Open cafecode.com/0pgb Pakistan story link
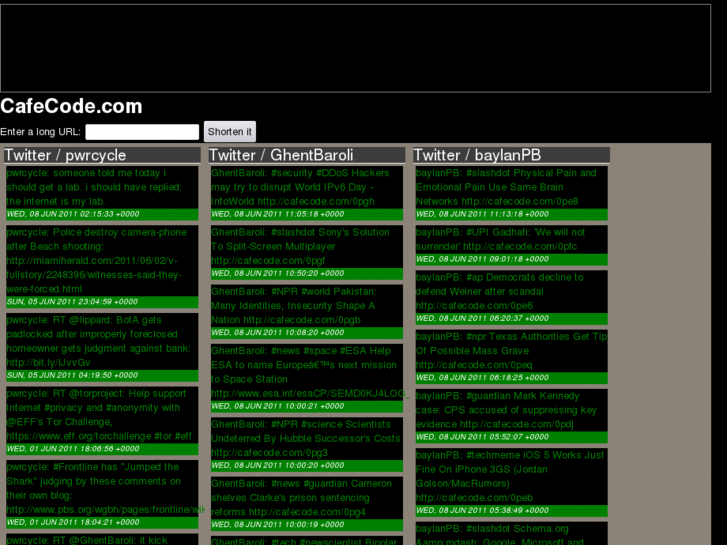The height and width of the screenshot is (545, 727). click(x=302, y=320)
